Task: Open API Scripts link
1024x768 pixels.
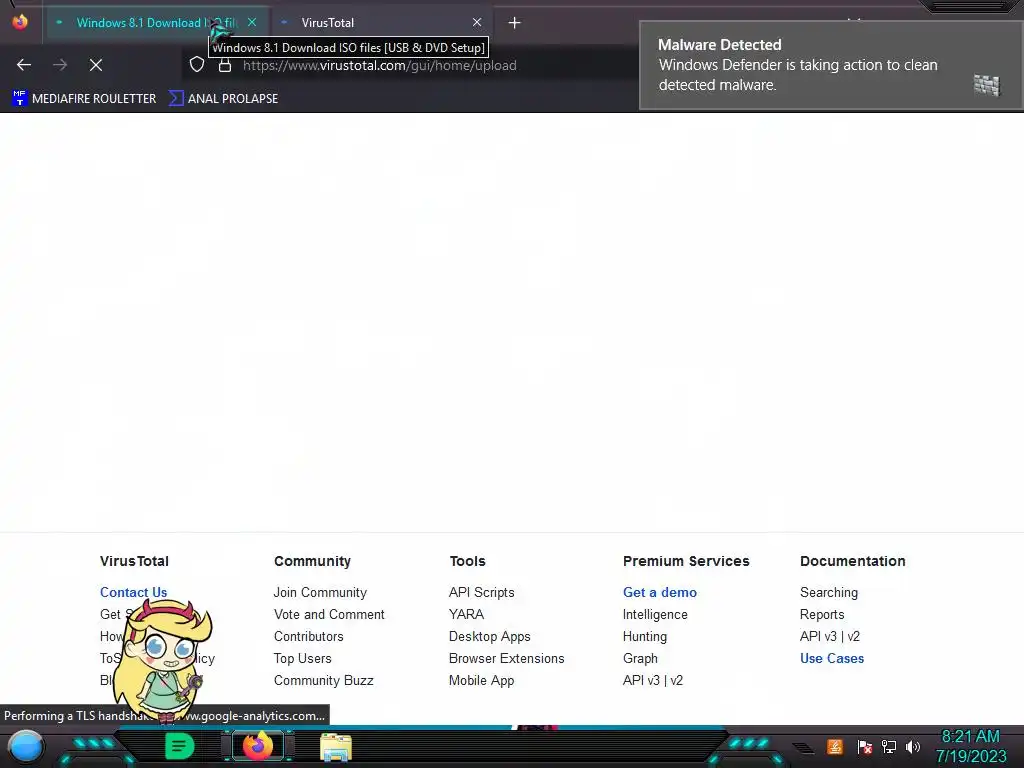Action: [481, 592]
